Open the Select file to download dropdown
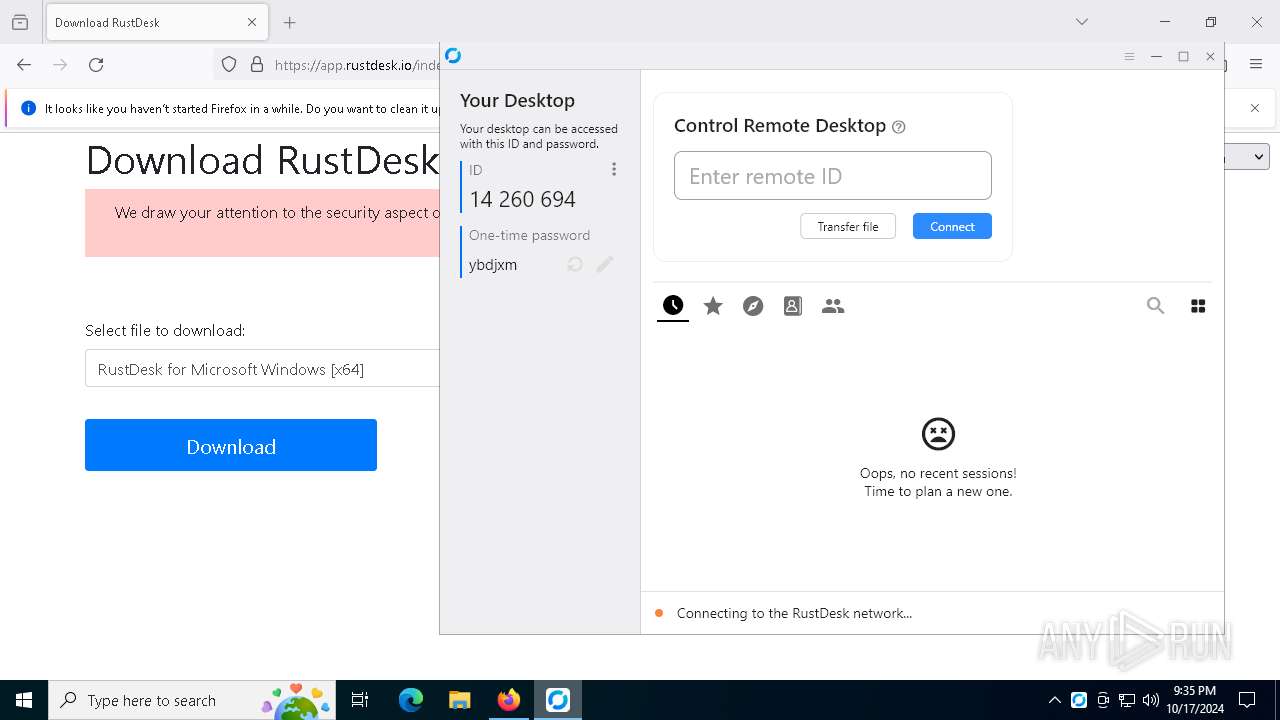 pos(262,368)
